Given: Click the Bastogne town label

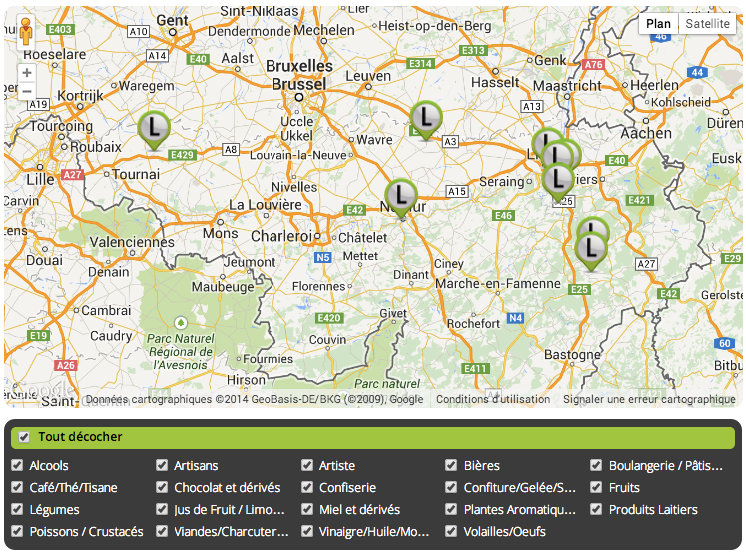Looking at the screenshot, I should click(x=572, y=355).
